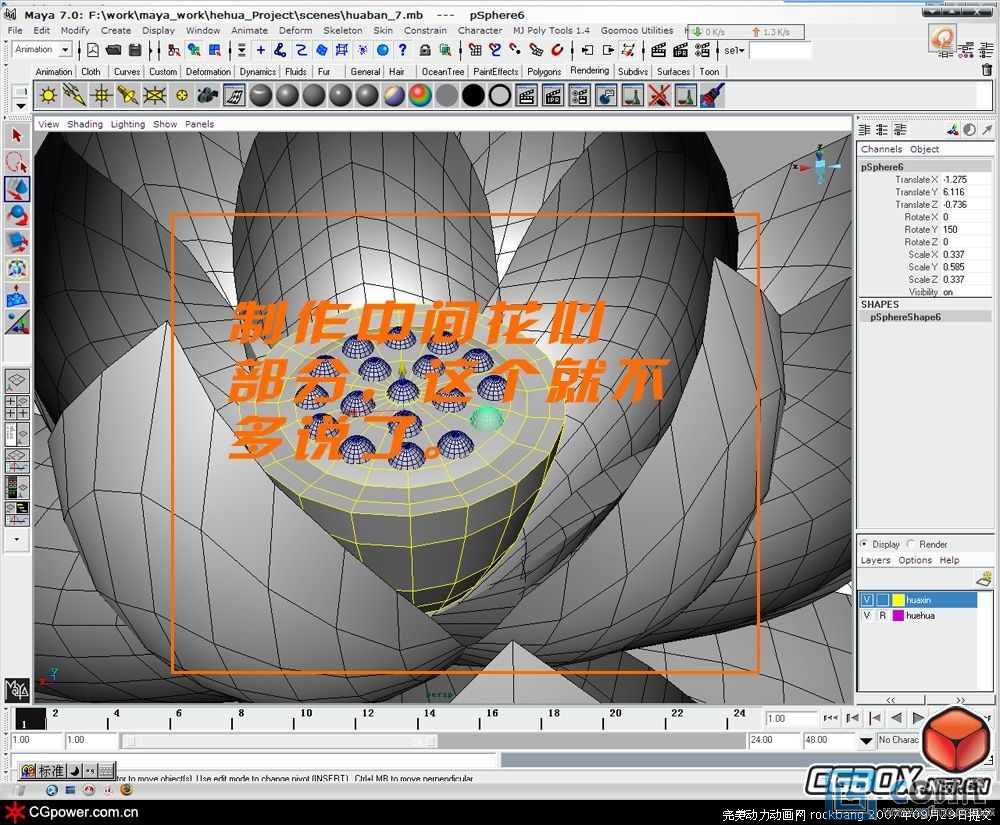Open Layers menu in layer editor

click(875, 560)
